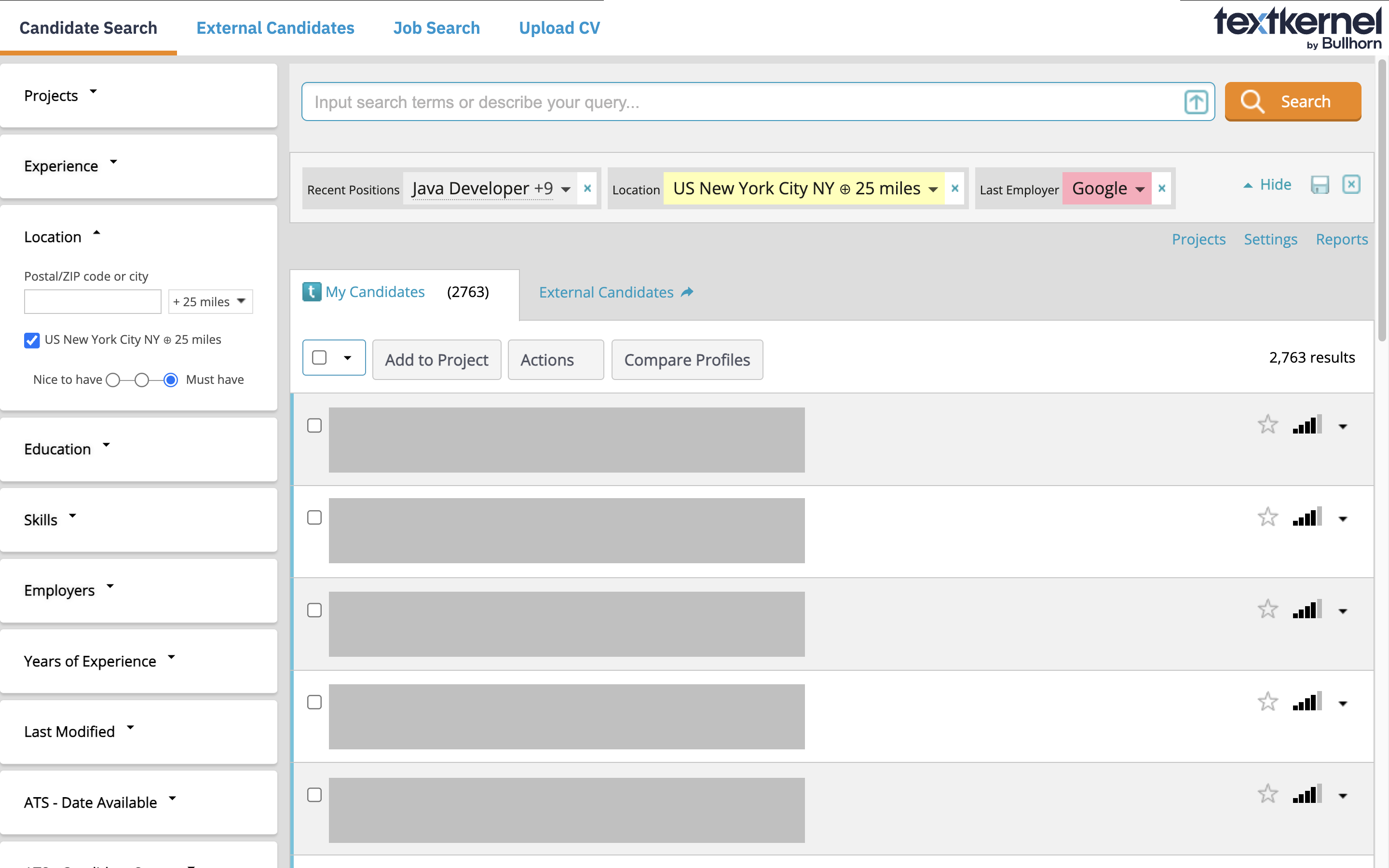The height and width of the screenshot is (868, 1389).
Task: Click the Postal/ZIP code or city field
Action: pyautogui.click(x=93, y=301)
